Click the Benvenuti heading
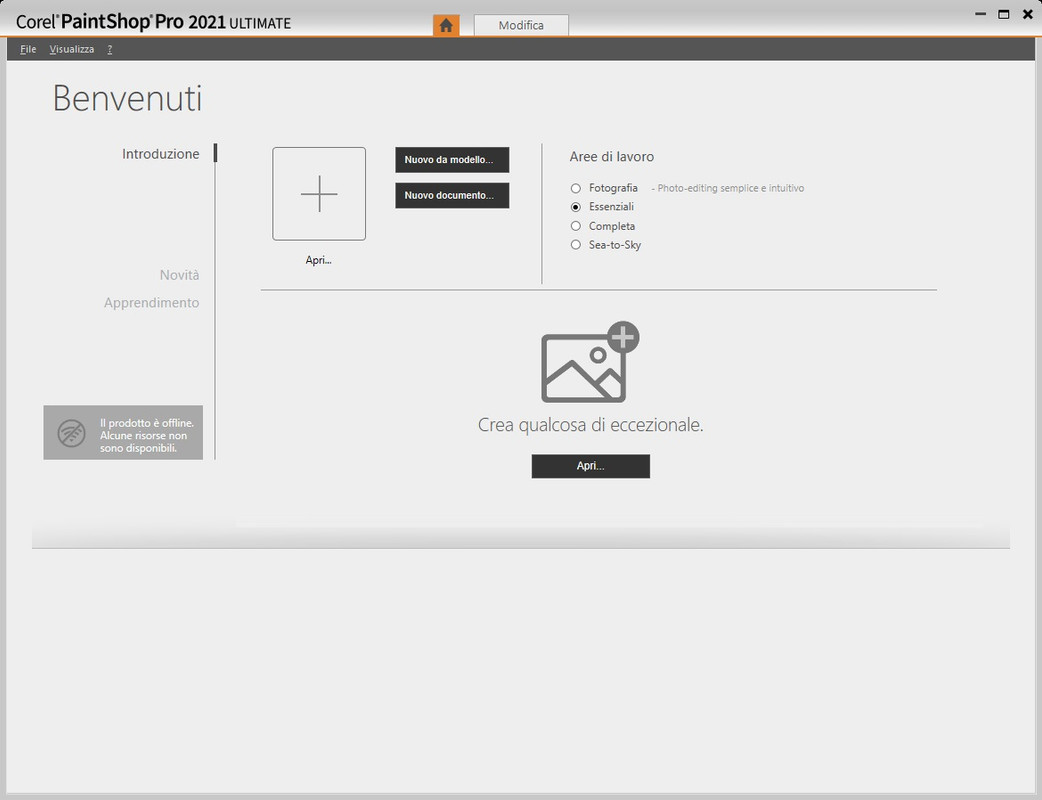 pyautogui.click(x=127, y=98)
